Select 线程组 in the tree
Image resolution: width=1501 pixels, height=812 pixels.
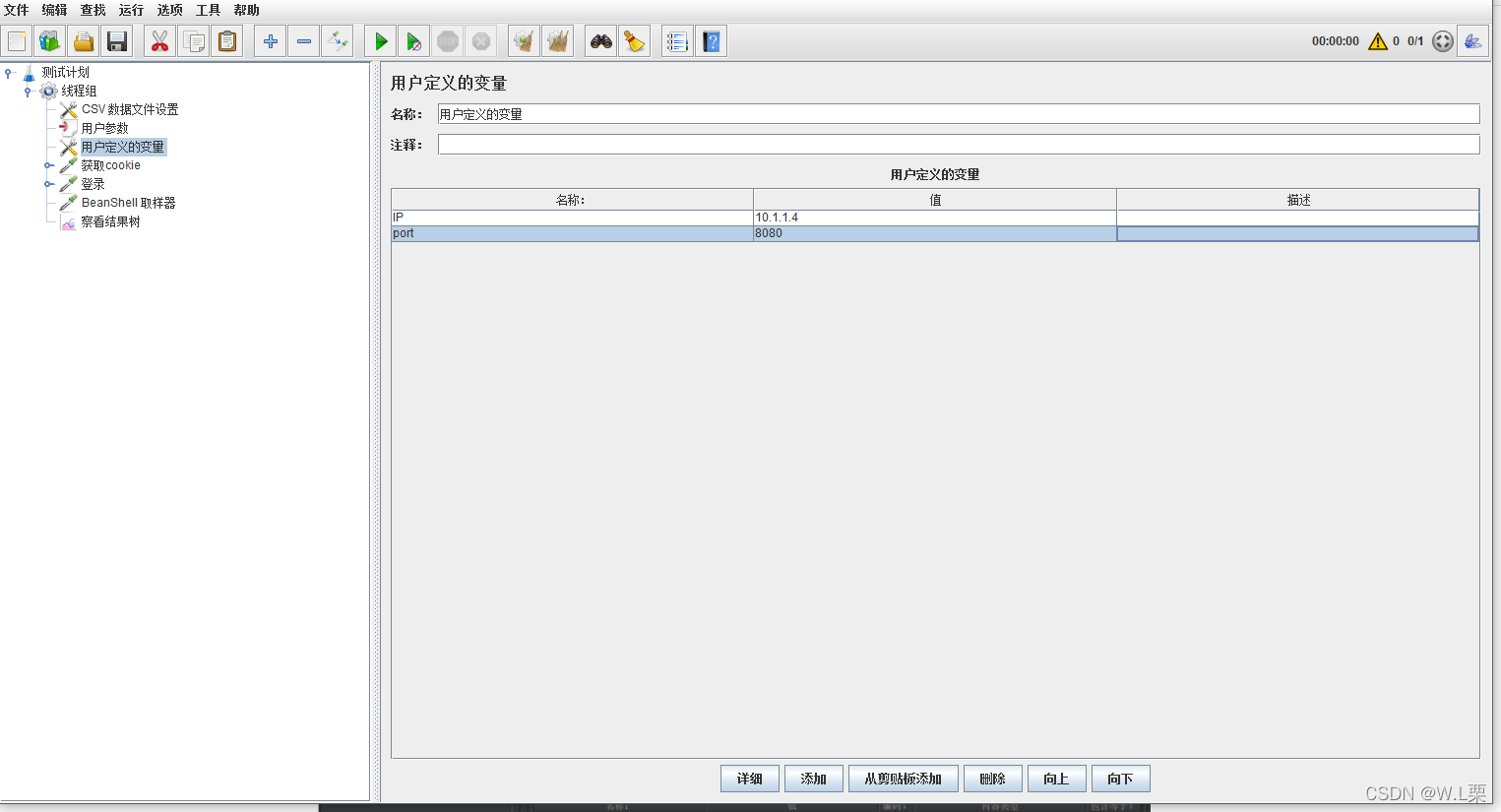click(79, 91)
